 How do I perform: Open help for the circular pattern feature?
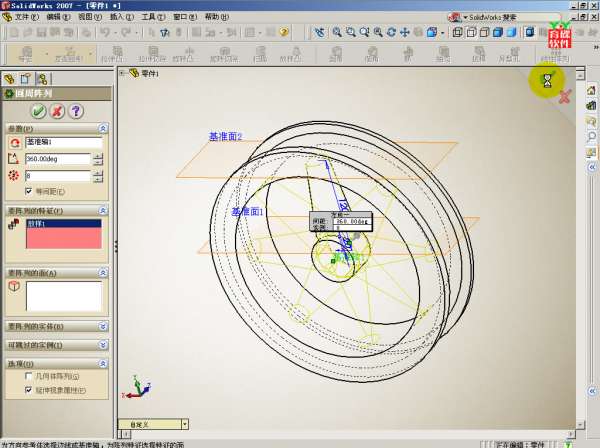coord(76,111)
